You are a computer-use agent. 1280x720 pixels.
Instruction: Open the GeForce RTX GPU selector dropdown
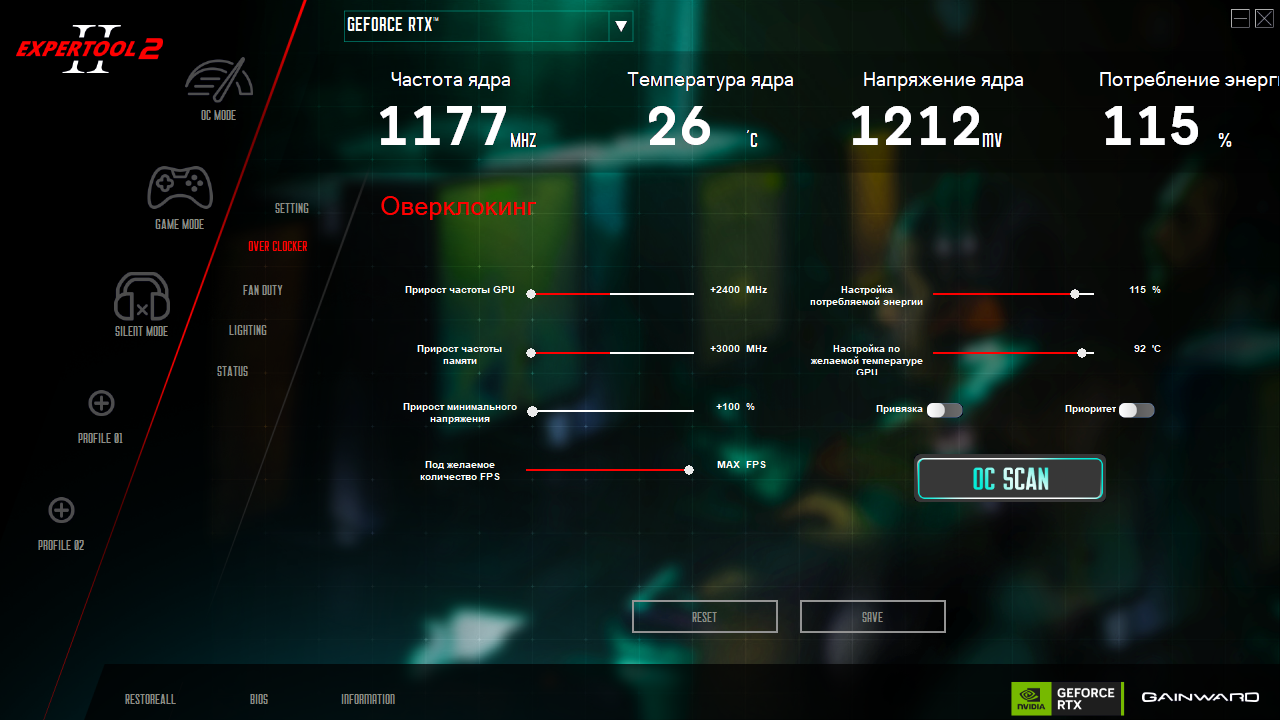[x=488, y=26]
